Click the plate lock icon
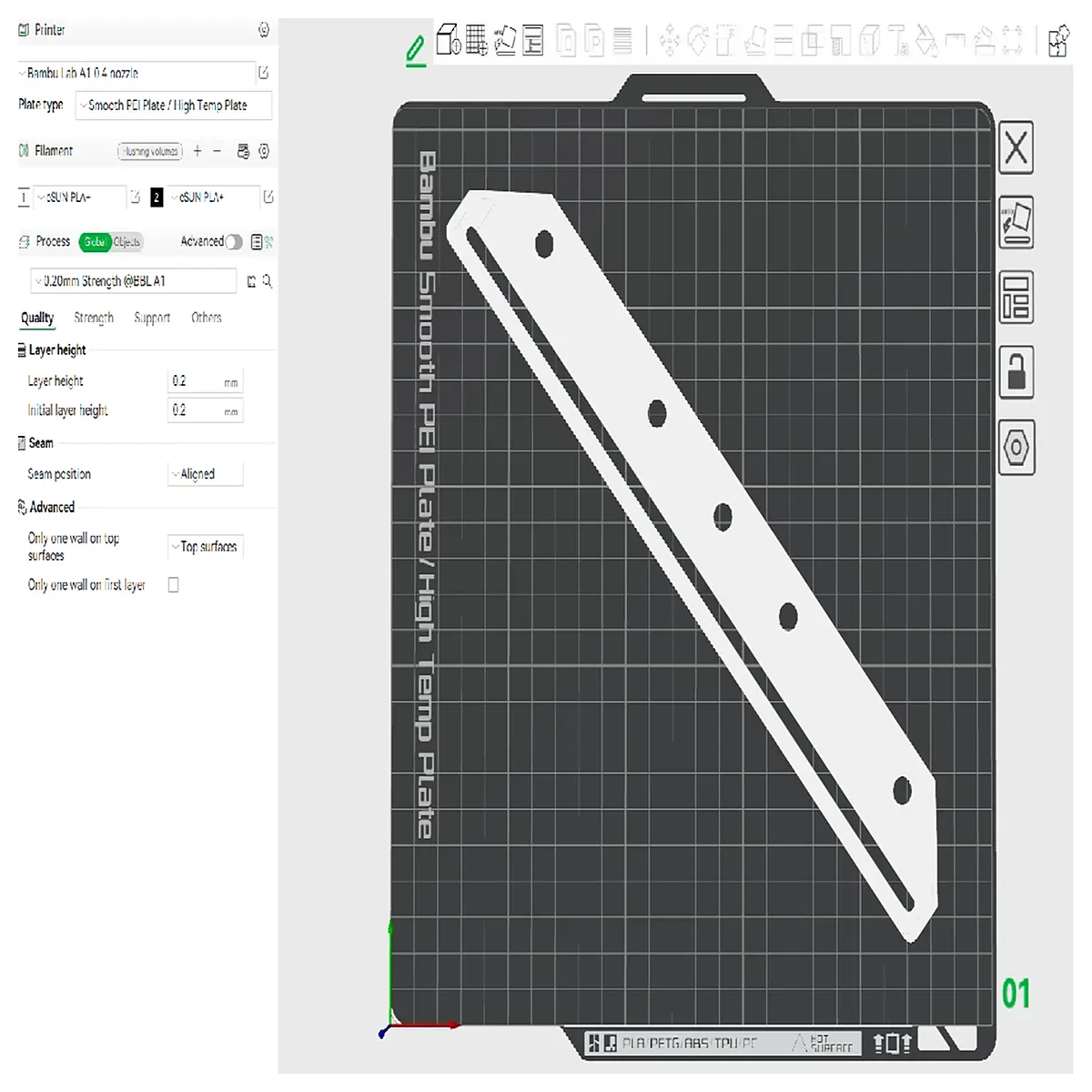 point(1016,371)
